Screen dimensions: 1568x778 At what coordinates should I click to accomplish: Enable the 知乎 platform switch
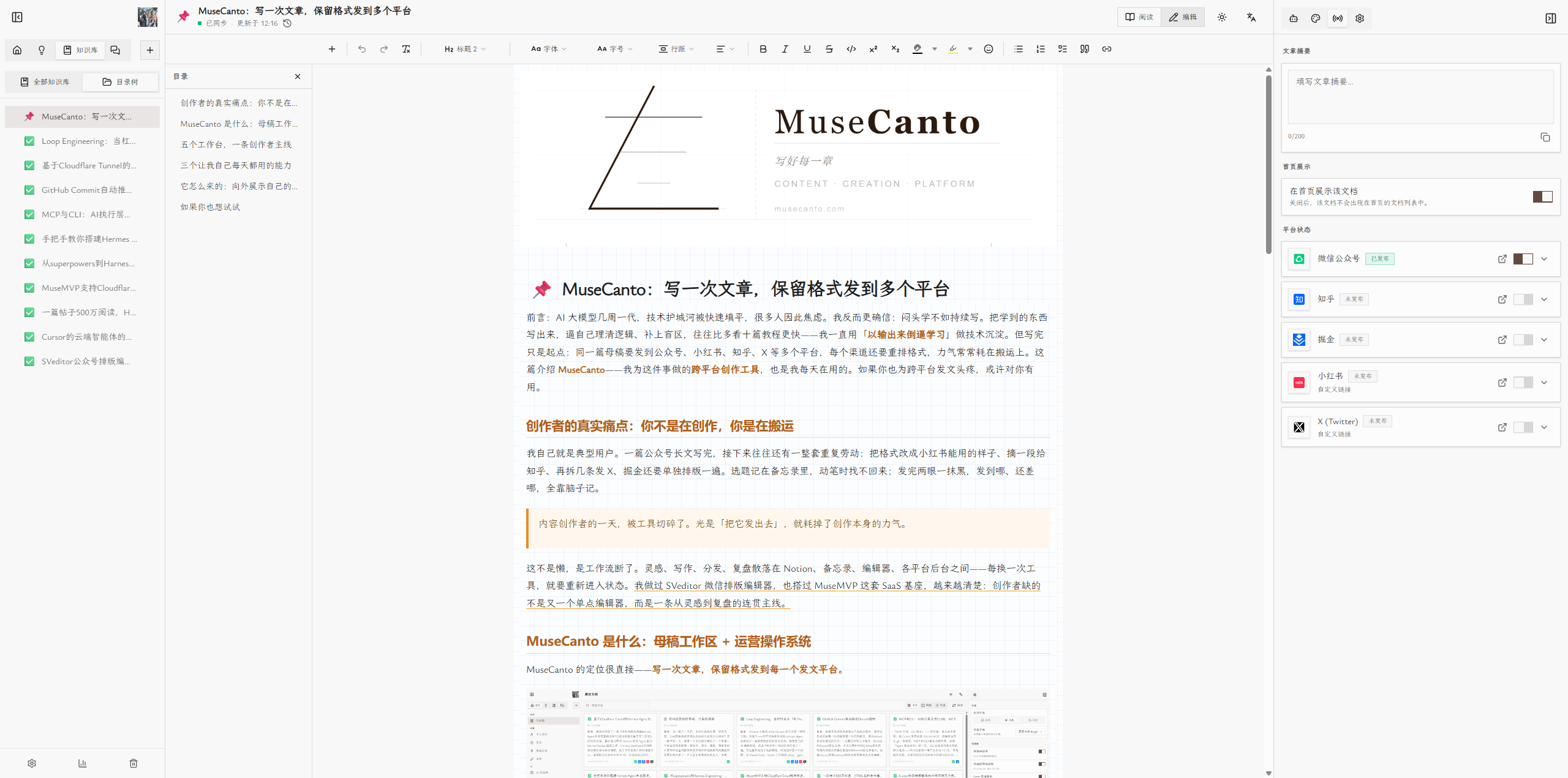click(x=1523, y=299)
